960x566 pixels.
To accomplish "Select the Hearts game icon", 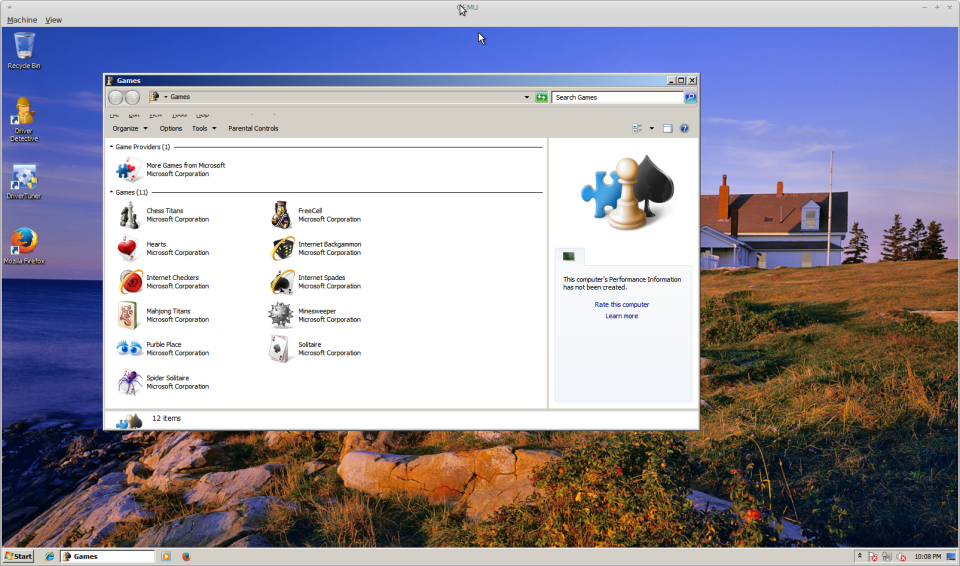I will click(128, 248).
